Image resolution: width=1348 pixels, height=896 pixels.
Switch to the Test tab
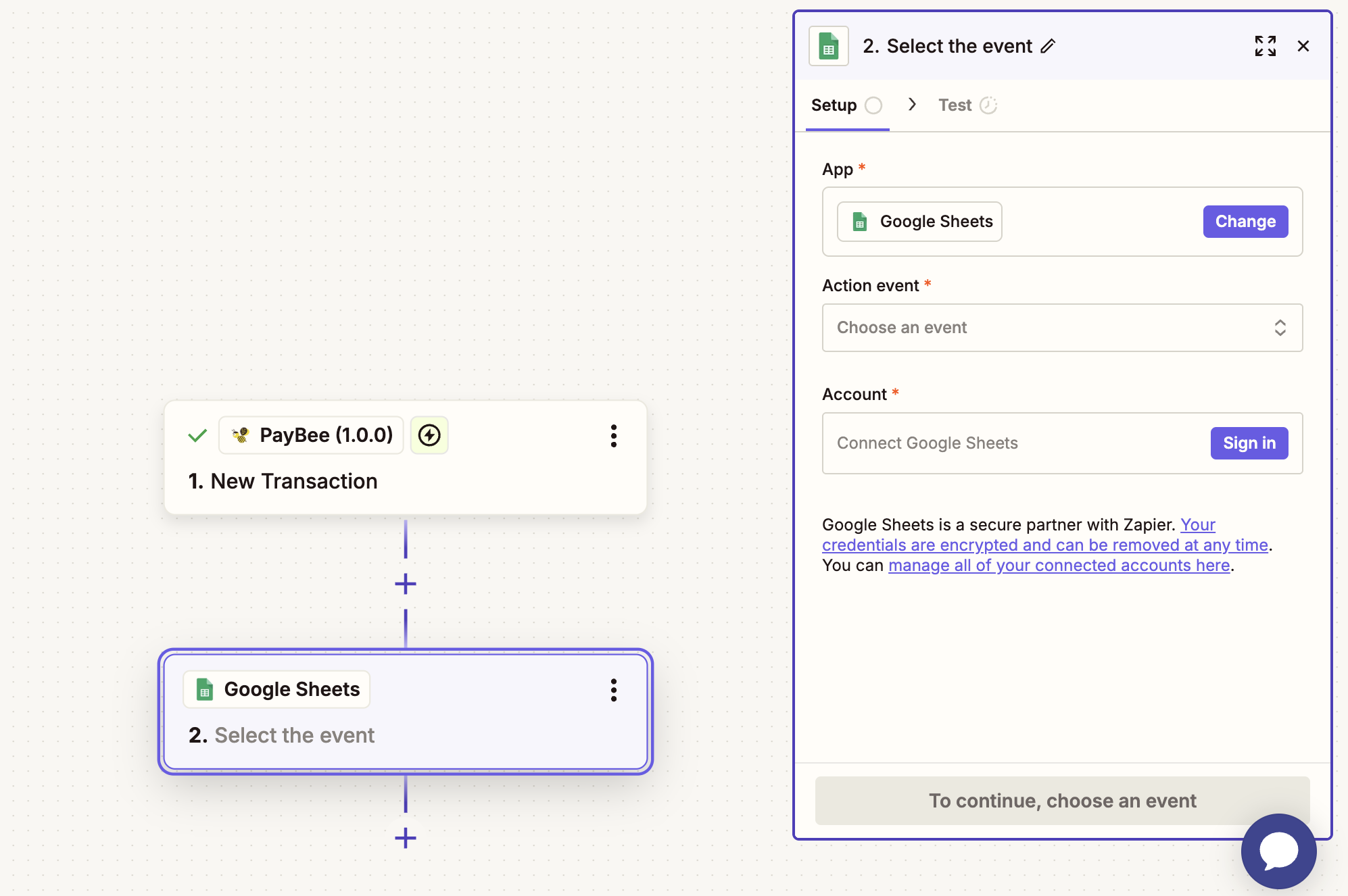(x=955, y=105)
